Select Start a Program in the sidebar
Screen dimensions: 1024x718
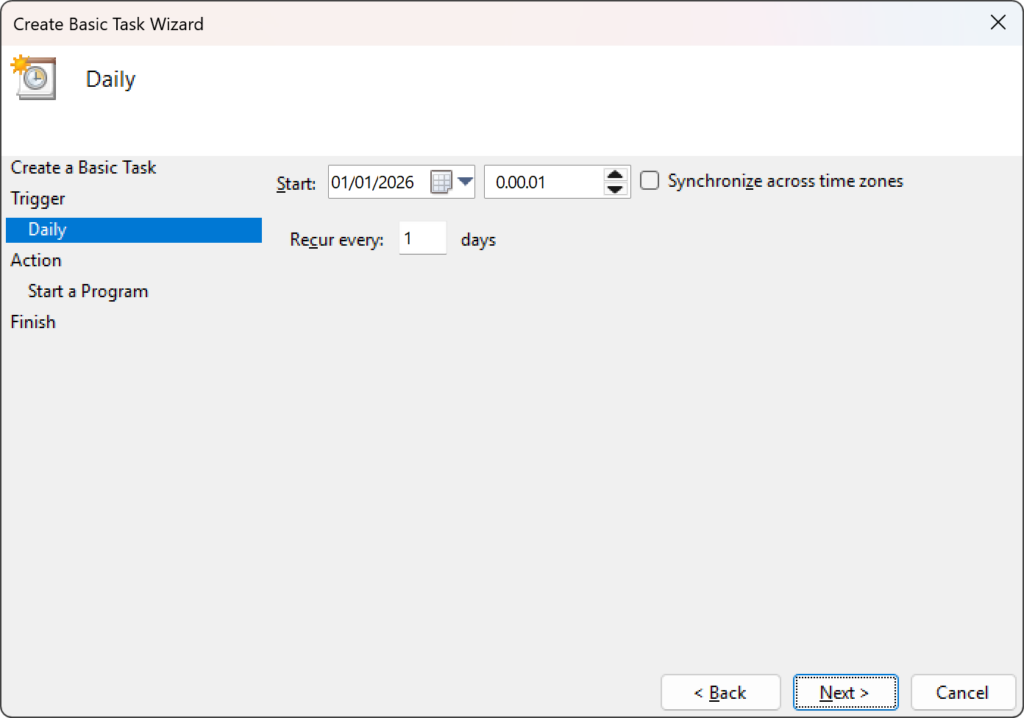click(89, 291)
